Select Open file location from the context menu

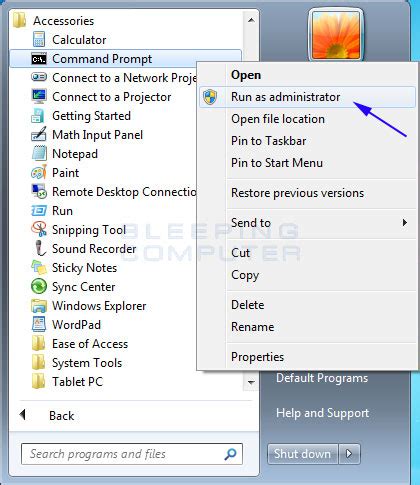[278, 119]
